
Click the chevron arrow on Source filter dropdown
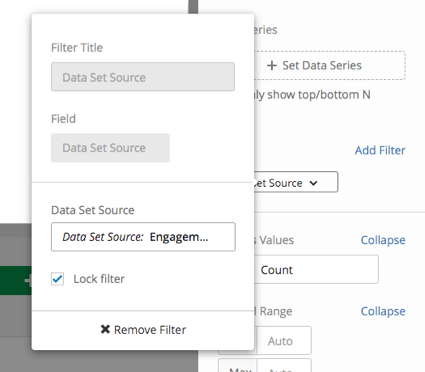pyautogui.click(x=313, y=183)
